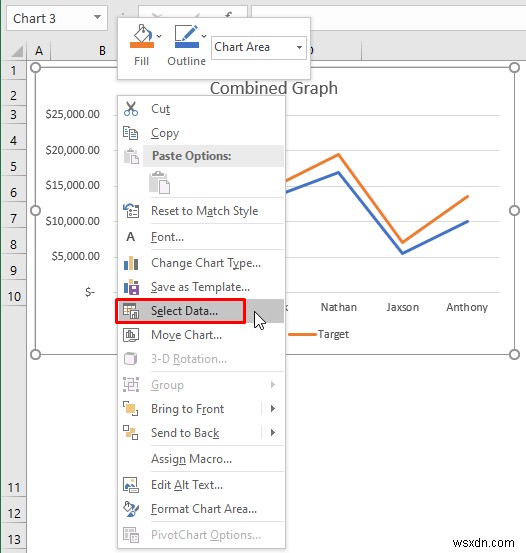Click the Jaxson category label

[403, 307]
